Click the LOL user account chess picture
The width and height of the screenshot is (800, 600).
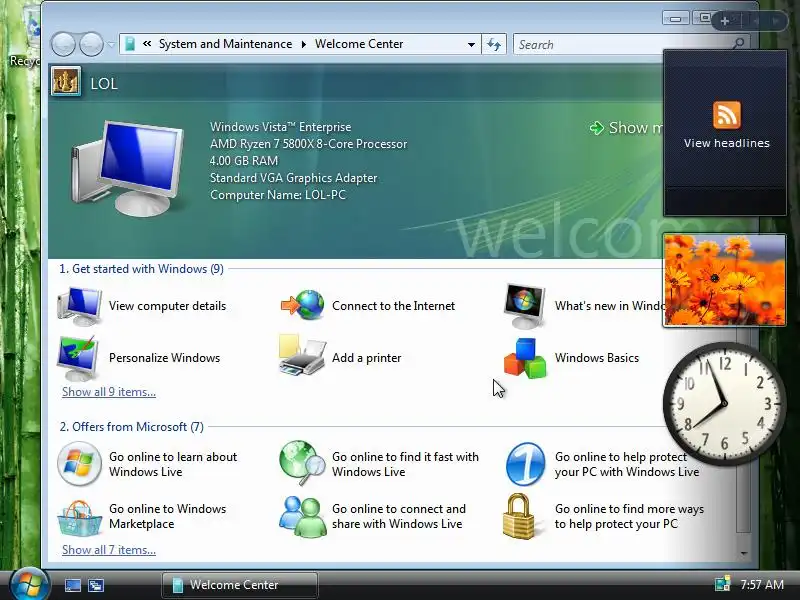[x=66, y=82]
